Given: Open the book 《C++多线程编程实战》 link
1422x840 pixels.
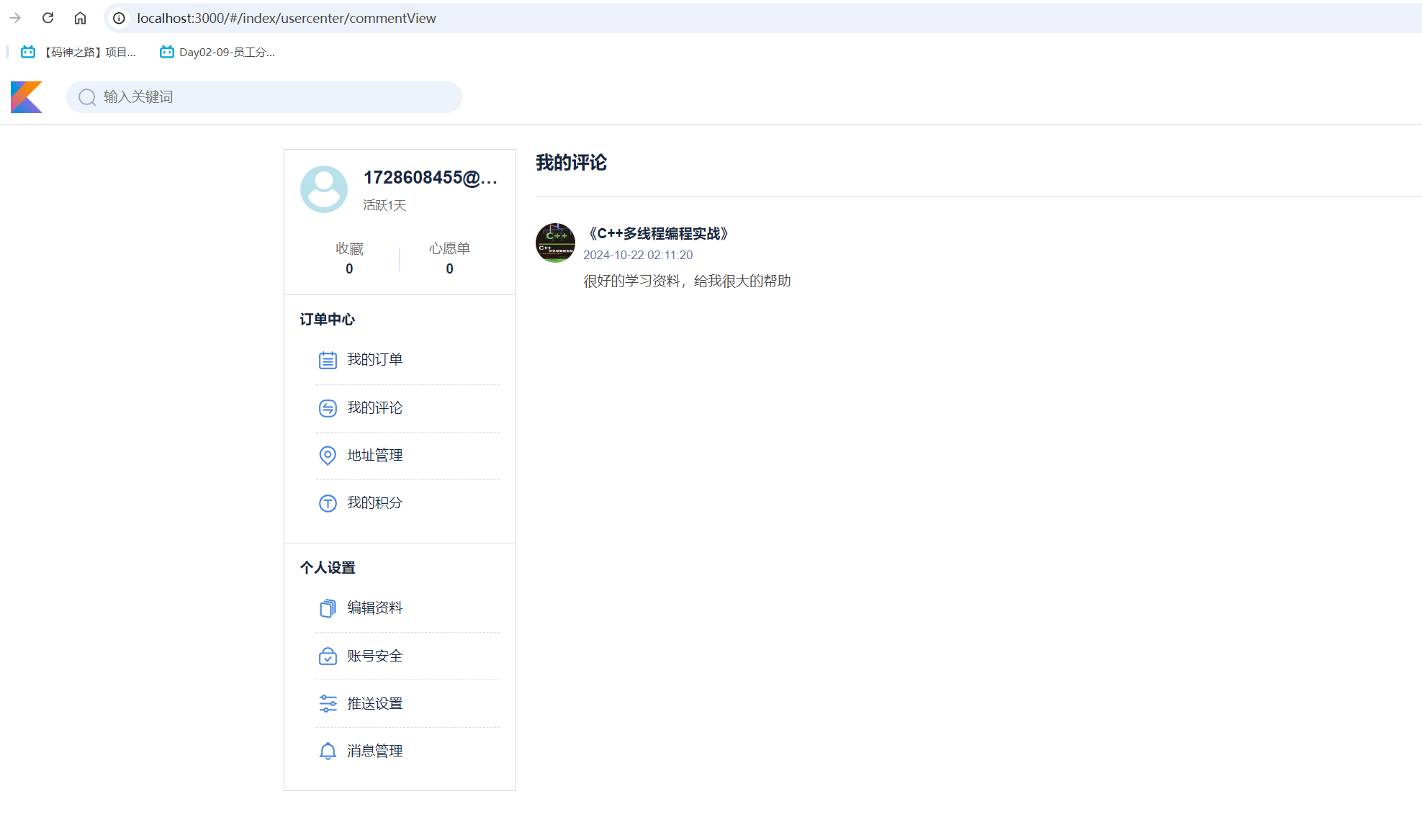Looking at the screenshot, I should pos(660,233).
